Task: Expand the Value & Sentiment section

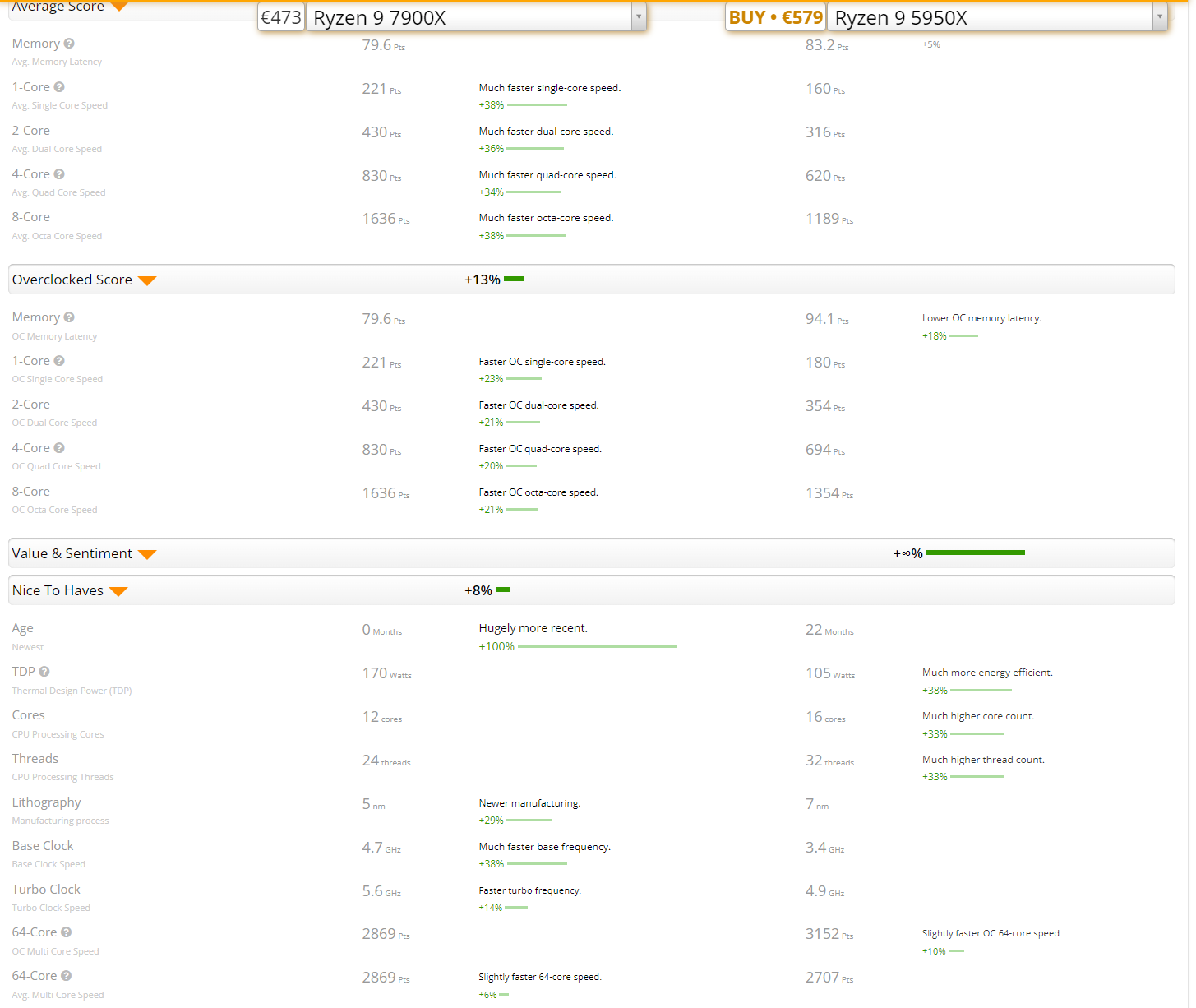Action: pyautogui.click(x=147, y=554)
